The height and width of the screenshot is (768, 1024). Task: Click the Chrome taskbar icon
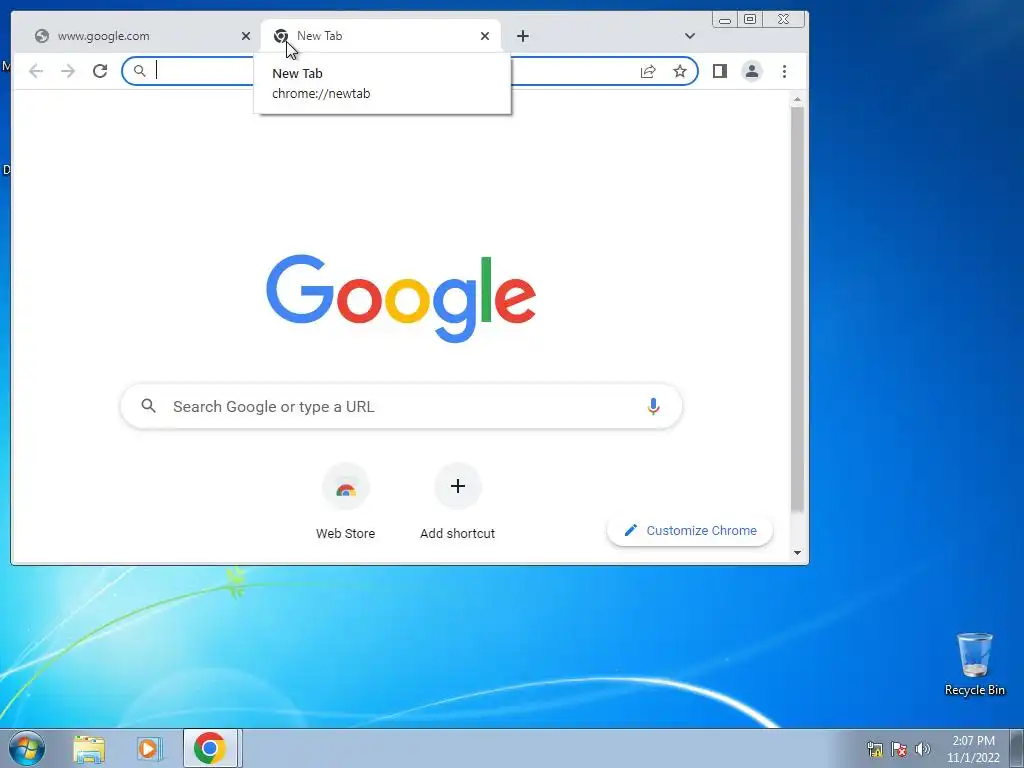[x=210, y=748]
